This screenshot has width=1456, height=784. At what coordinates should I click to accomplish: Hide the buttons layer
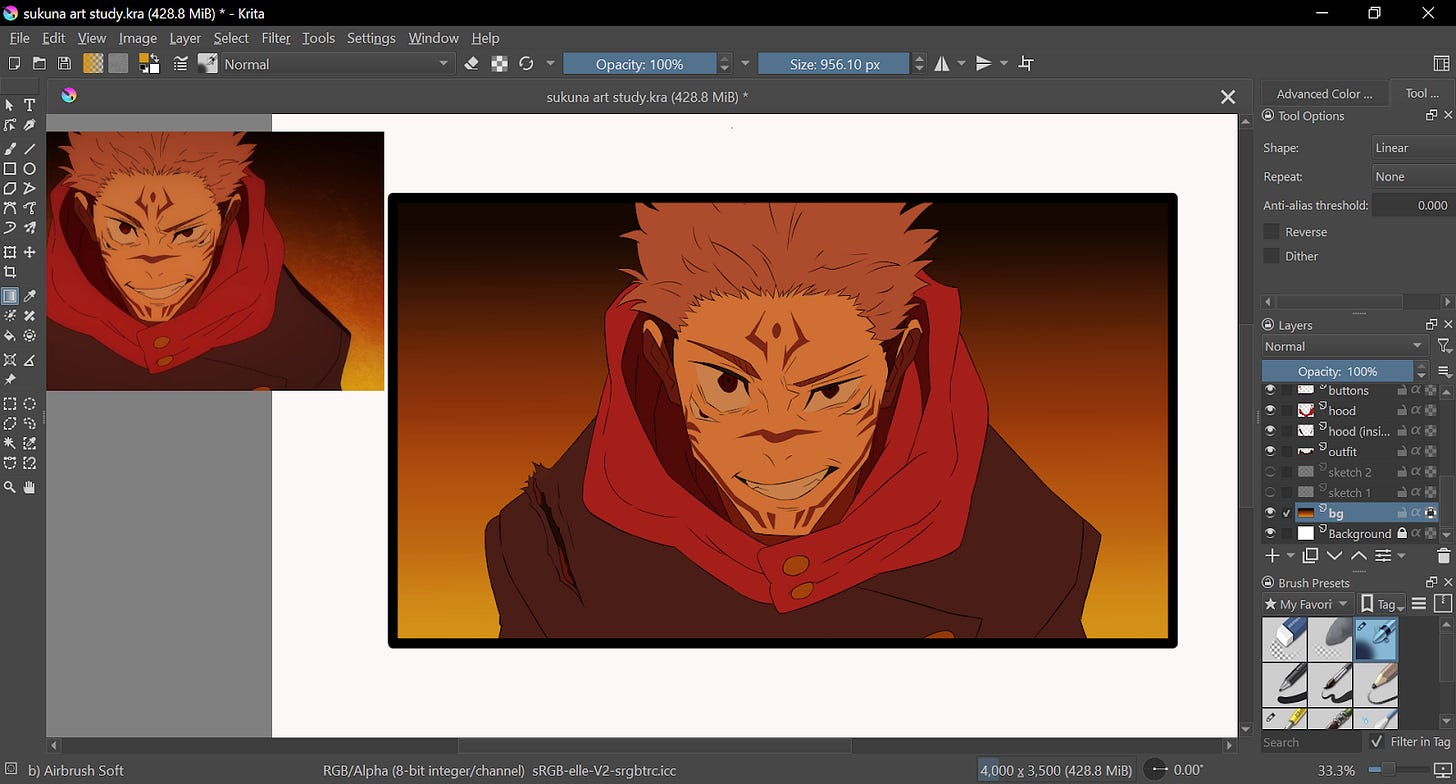coord(1270,390)
